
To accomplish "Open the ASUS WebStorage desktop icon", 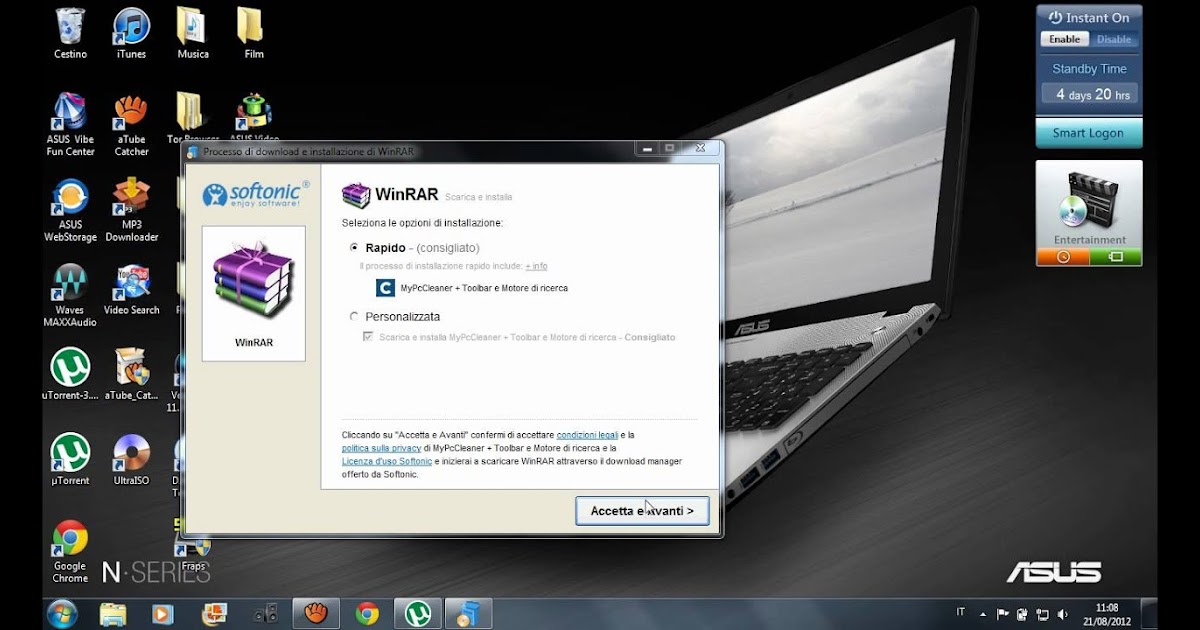I will tap(70, 210).
